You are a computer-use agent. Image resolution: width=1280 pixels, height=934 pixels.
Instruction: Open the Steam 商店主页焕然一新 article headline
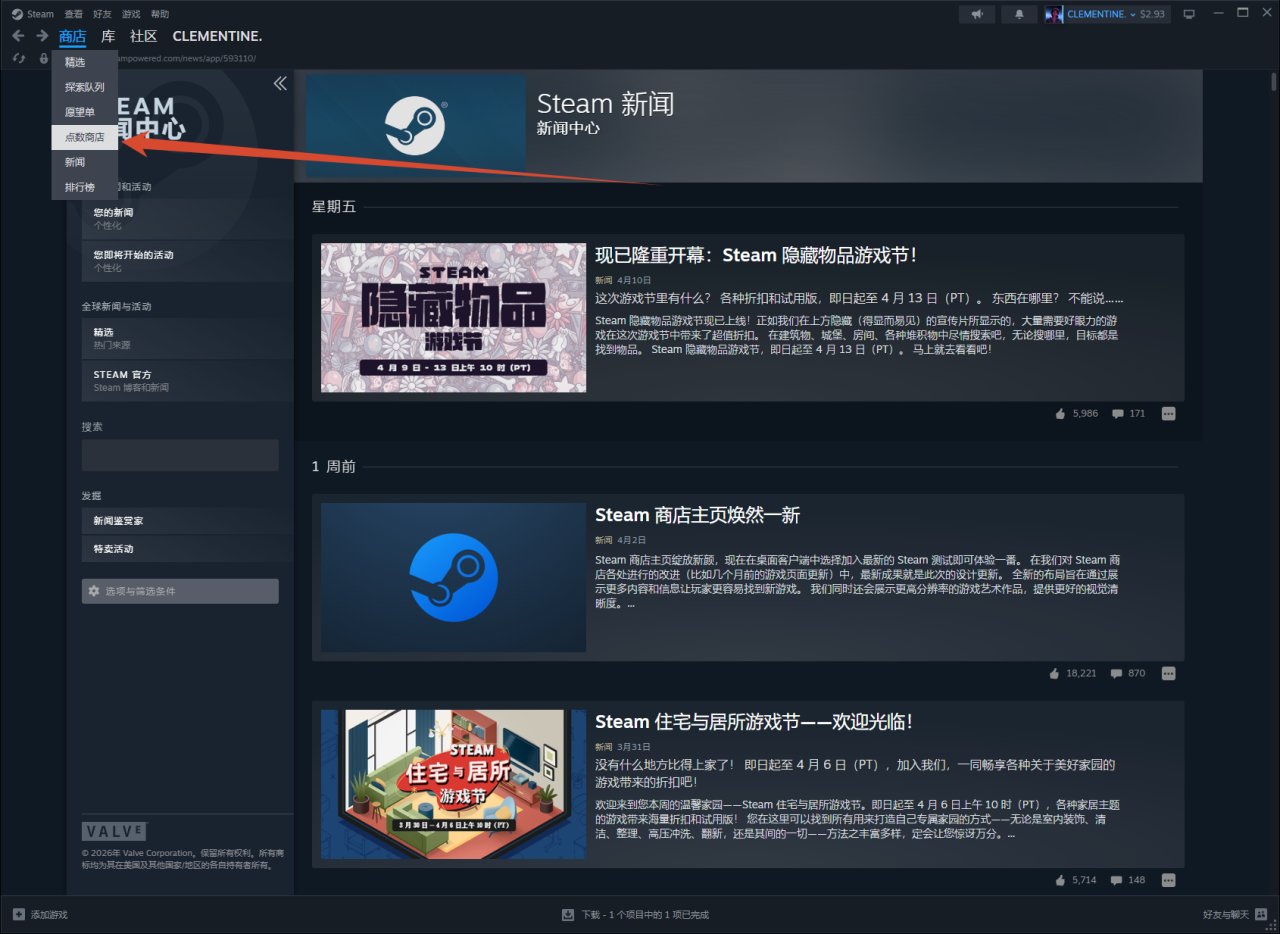(x=697, y=515)
